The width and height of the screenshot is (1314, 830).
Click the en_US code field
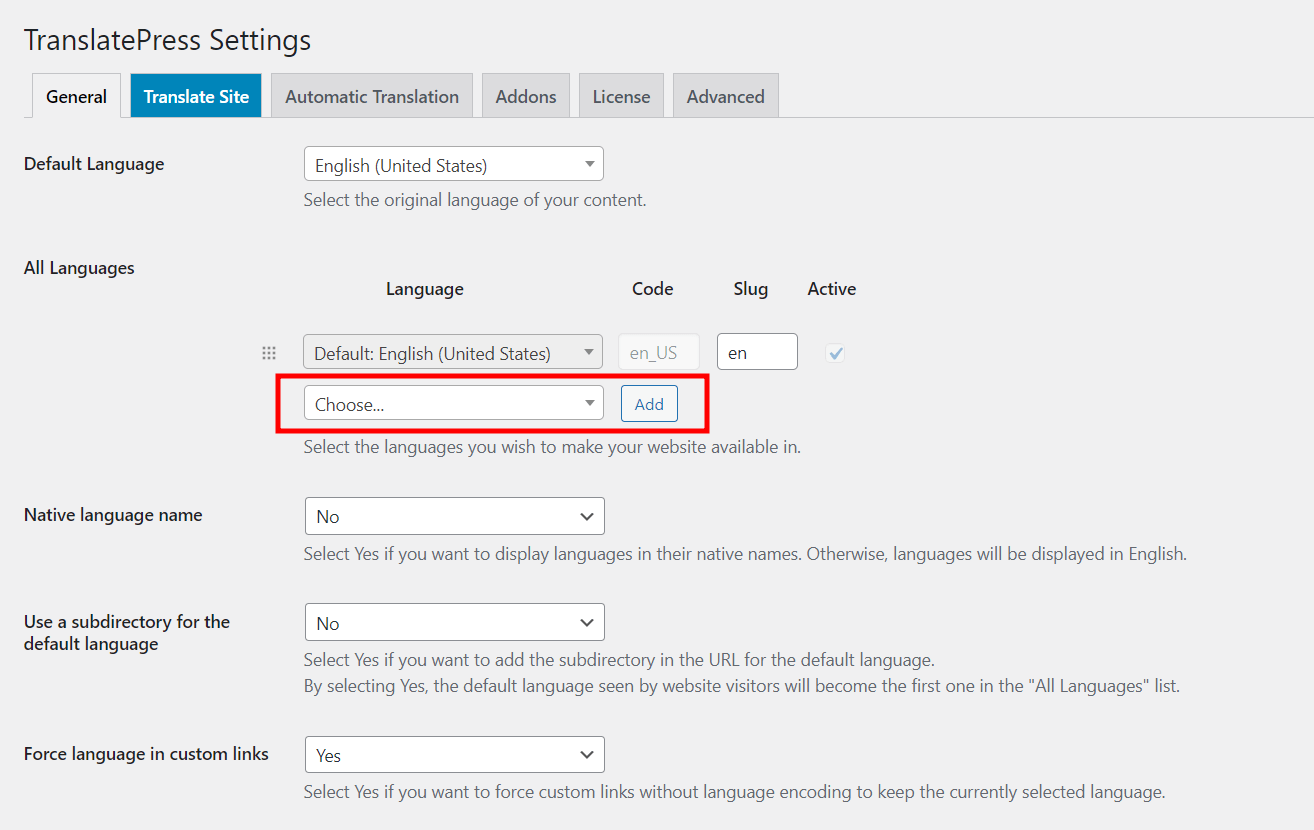tap(659, 352)
